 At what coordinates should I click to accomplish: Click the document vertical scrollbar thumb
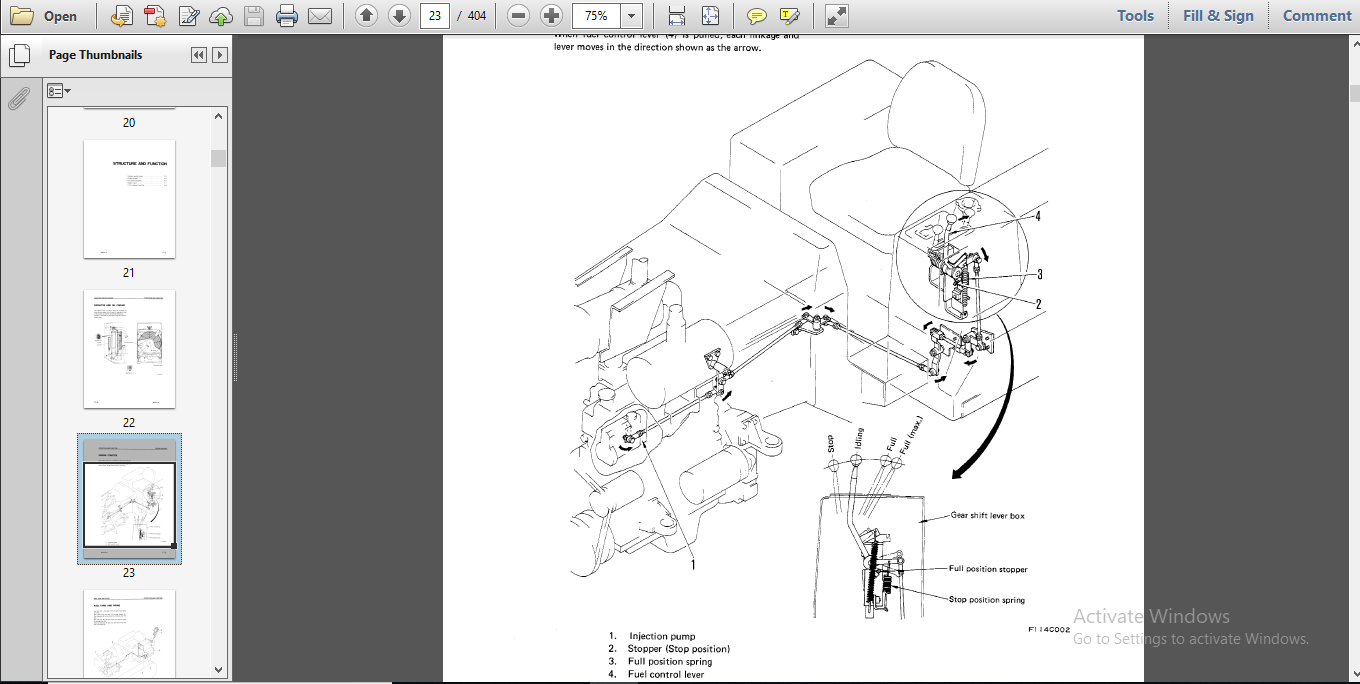1354,93
